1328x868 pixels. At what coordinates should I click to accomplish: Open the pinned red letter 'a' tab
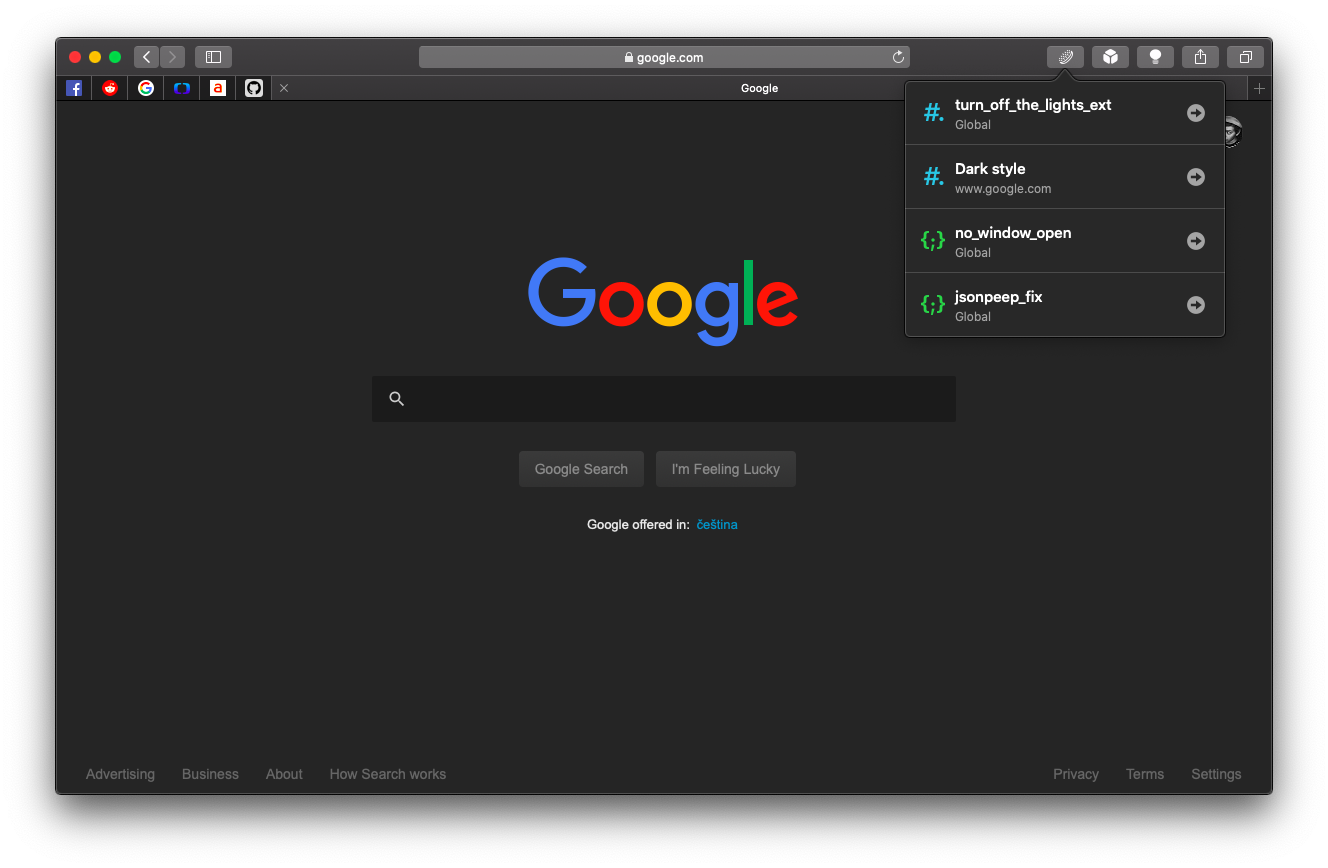[x=218, y=88]
